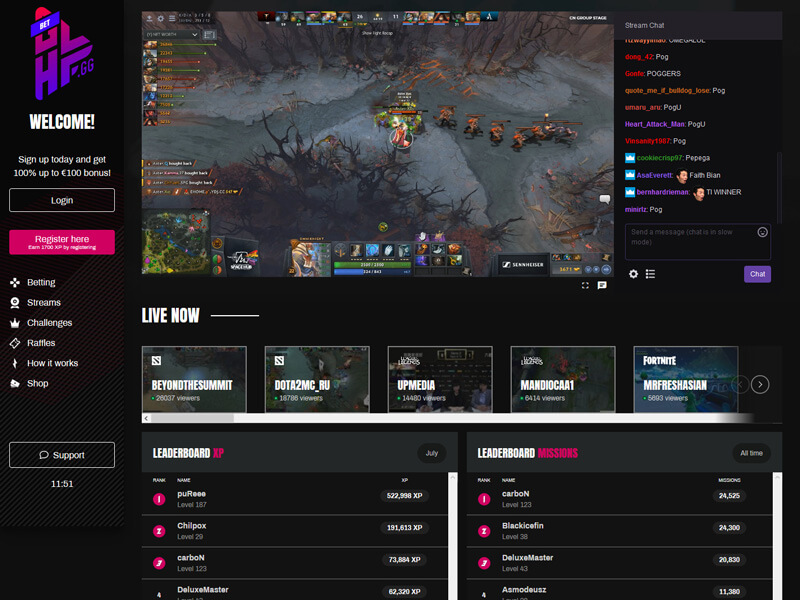Screen dimensions: 800x600
Task: Click the Leaderboard Missions vertical scrollbar
Action: tap(778, 536)
